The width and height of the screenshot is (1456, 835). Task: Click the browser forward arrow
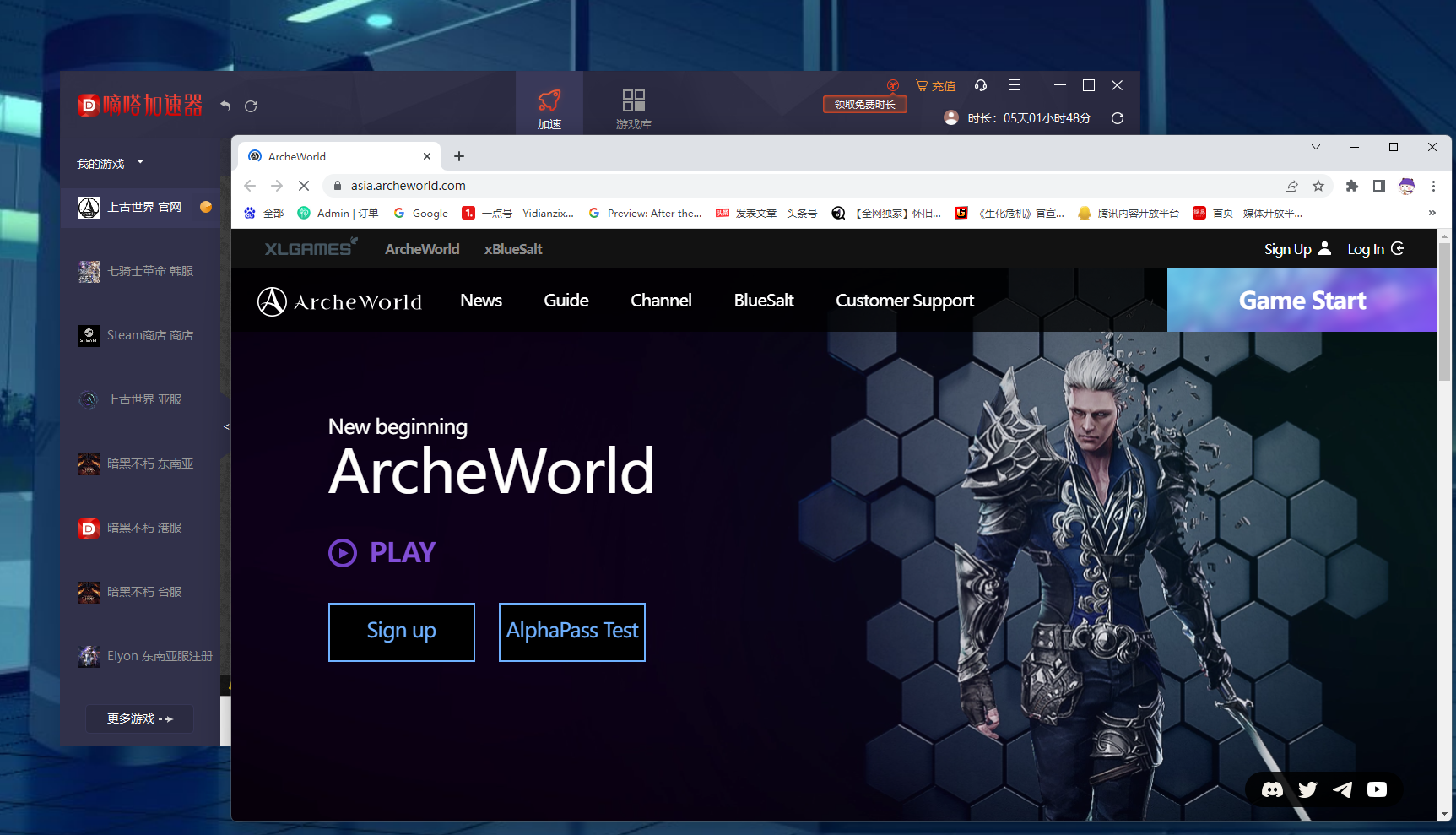277,186
